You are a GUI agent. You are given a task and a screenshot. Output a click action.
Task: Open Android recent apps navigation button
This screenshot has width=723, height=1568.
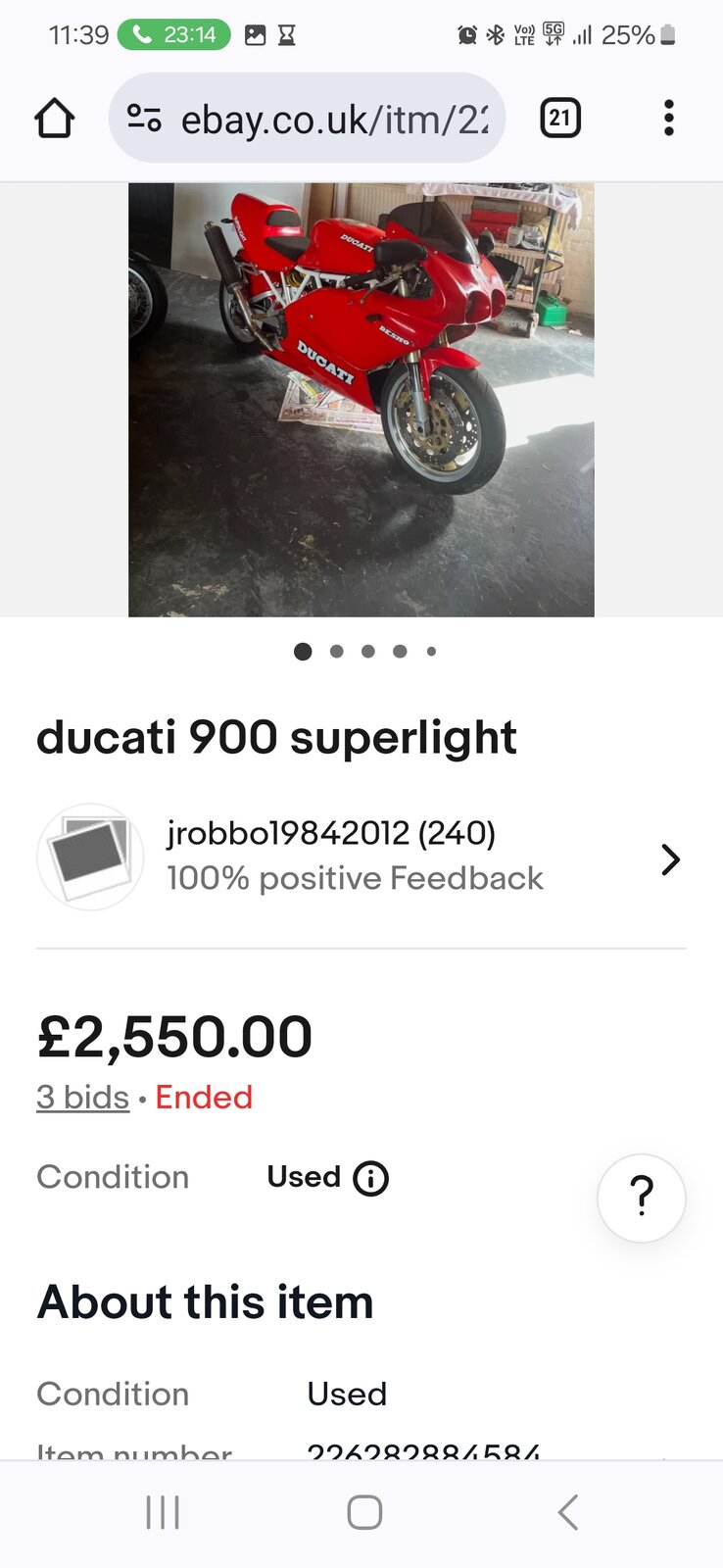pyautogui.click(x=163, y=1512)
